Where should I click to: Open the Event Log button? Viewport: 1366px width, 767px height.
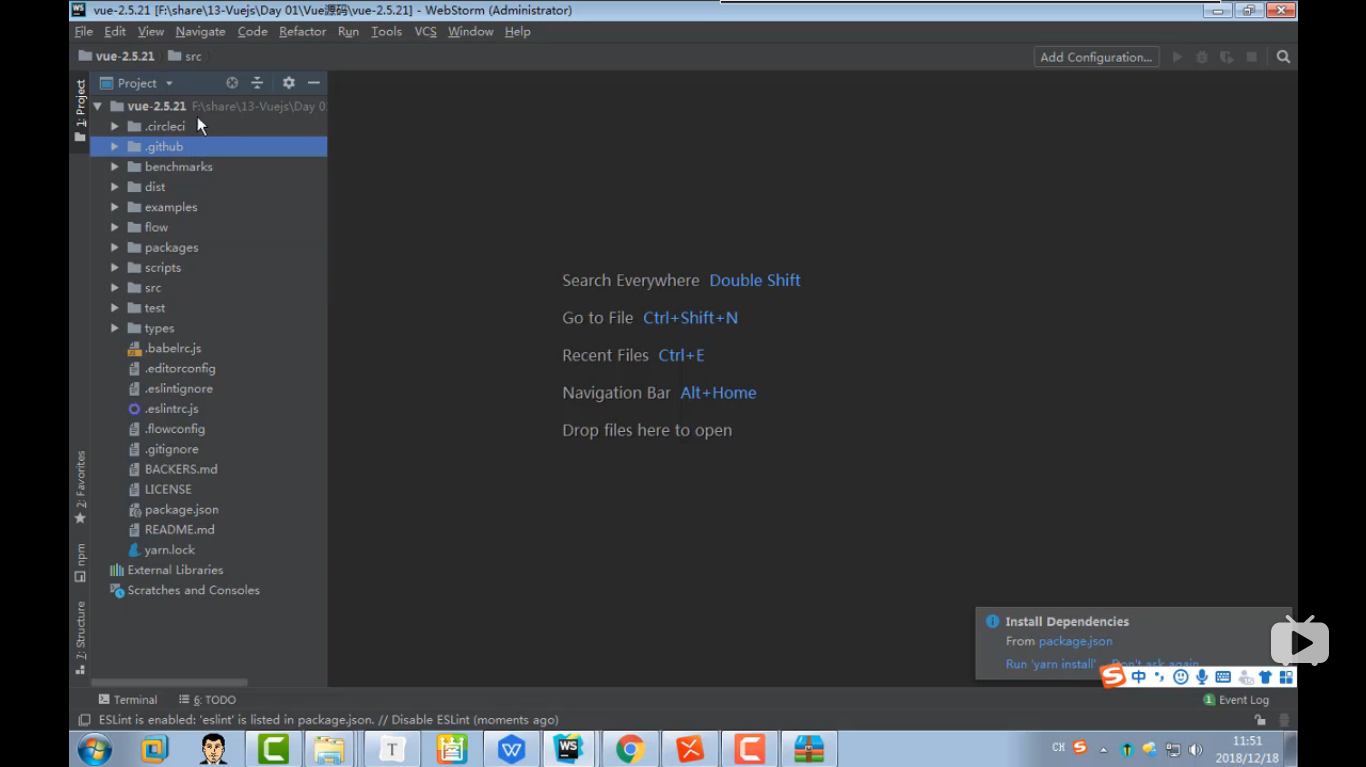(x=1236, y=700)
